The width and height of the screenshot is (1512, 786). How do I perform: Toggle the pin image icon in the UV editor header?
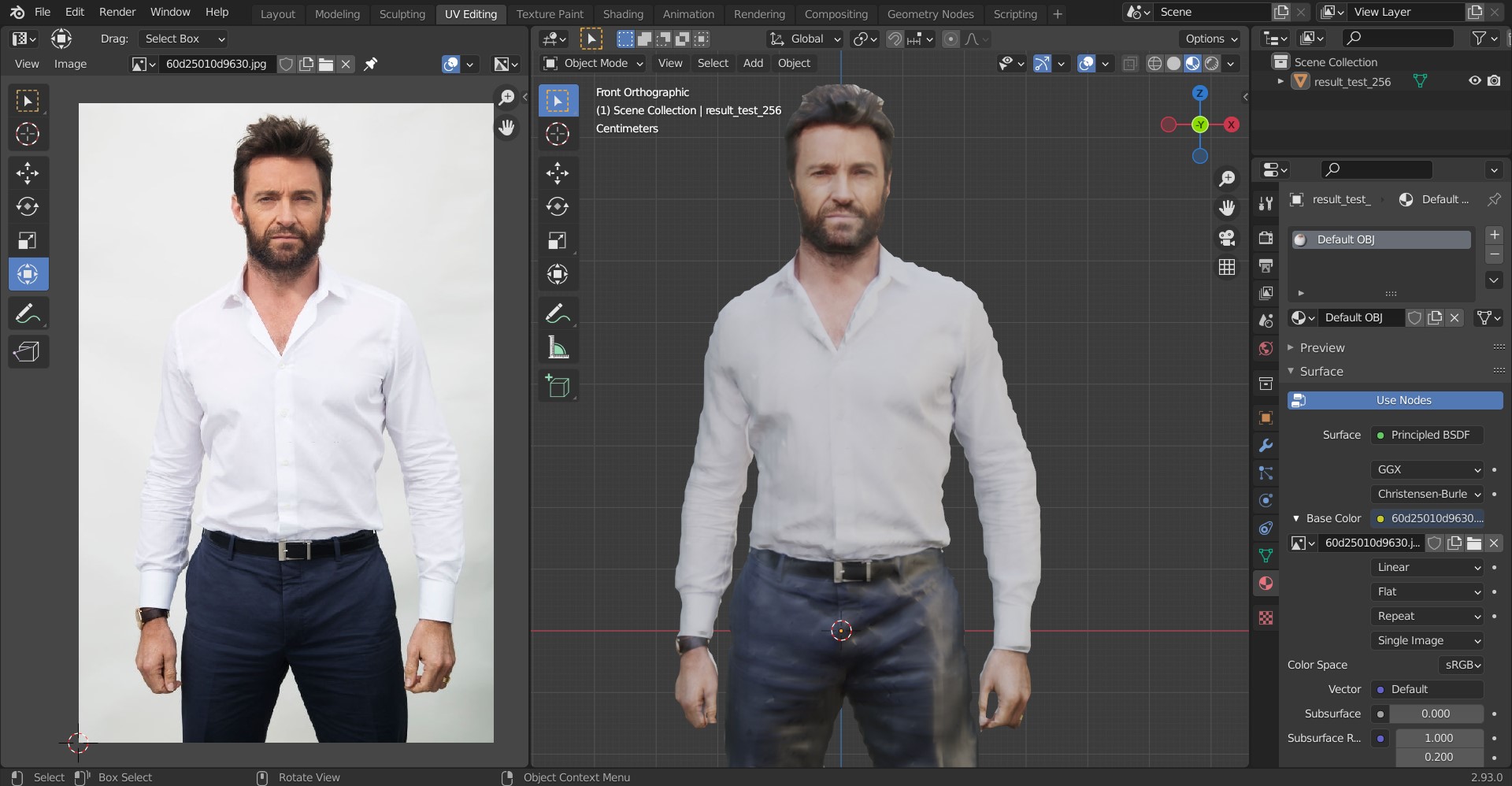370,64
